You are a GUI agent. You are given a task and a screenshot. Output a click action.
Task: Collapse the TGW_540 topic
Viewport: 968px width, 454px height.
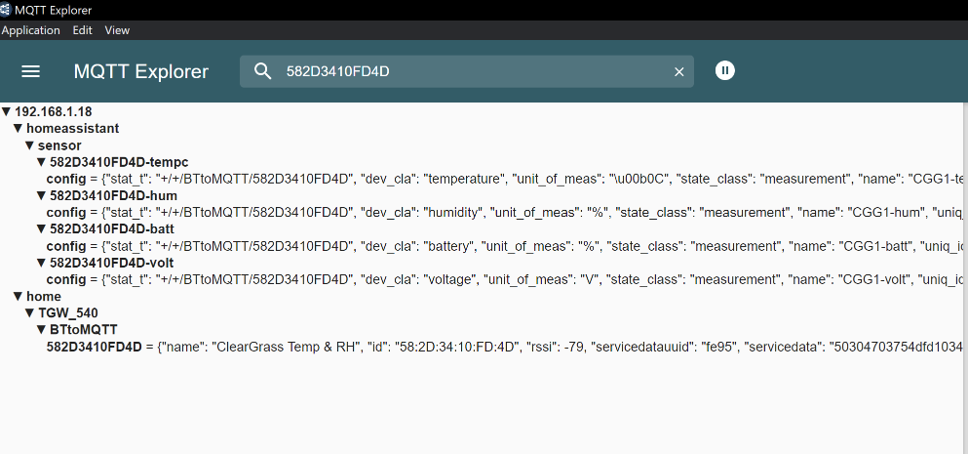(30, 313)
